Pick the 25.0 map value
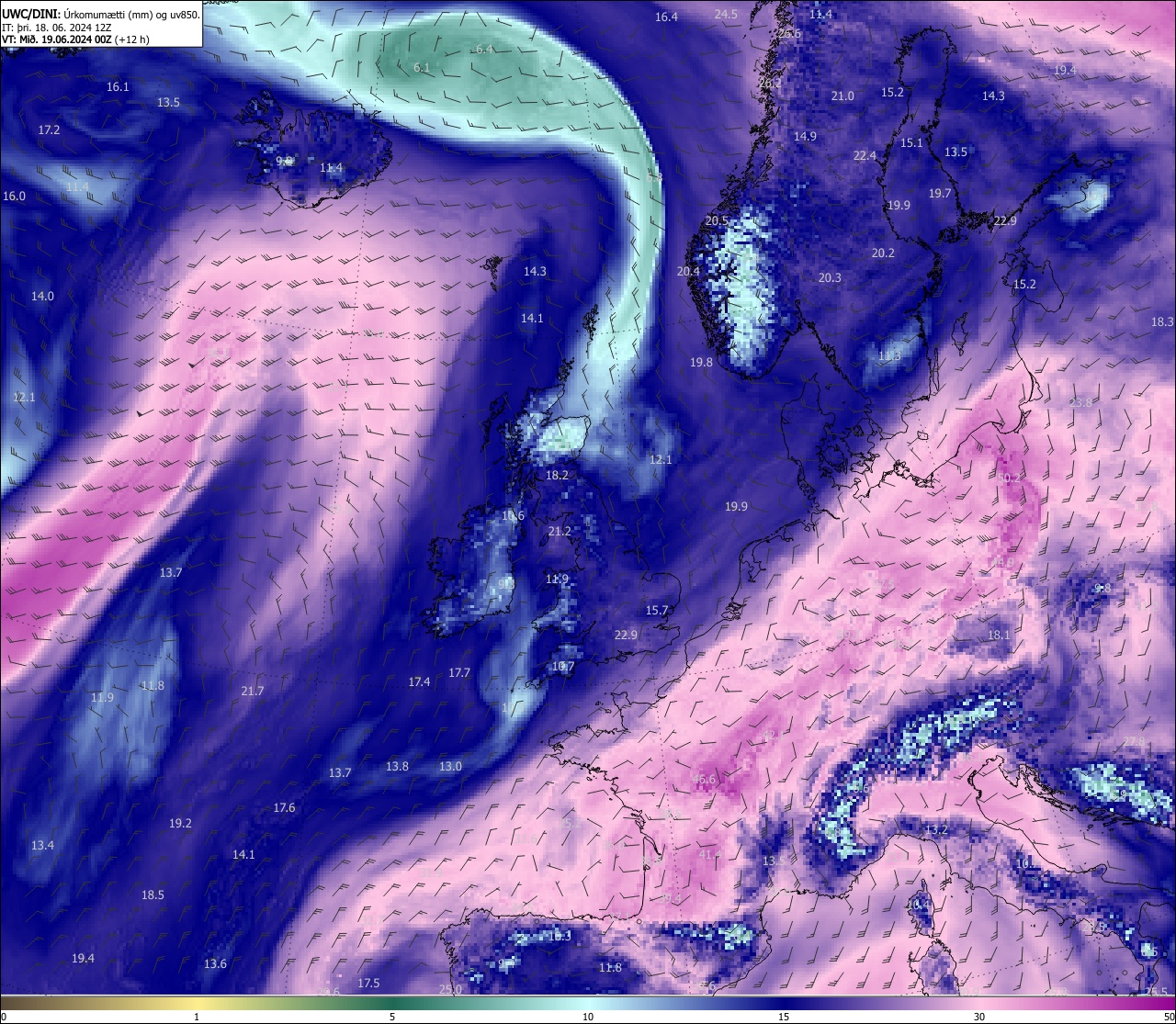The height and width of the screenshot is (1024, 1176). (x=450, y=990)
